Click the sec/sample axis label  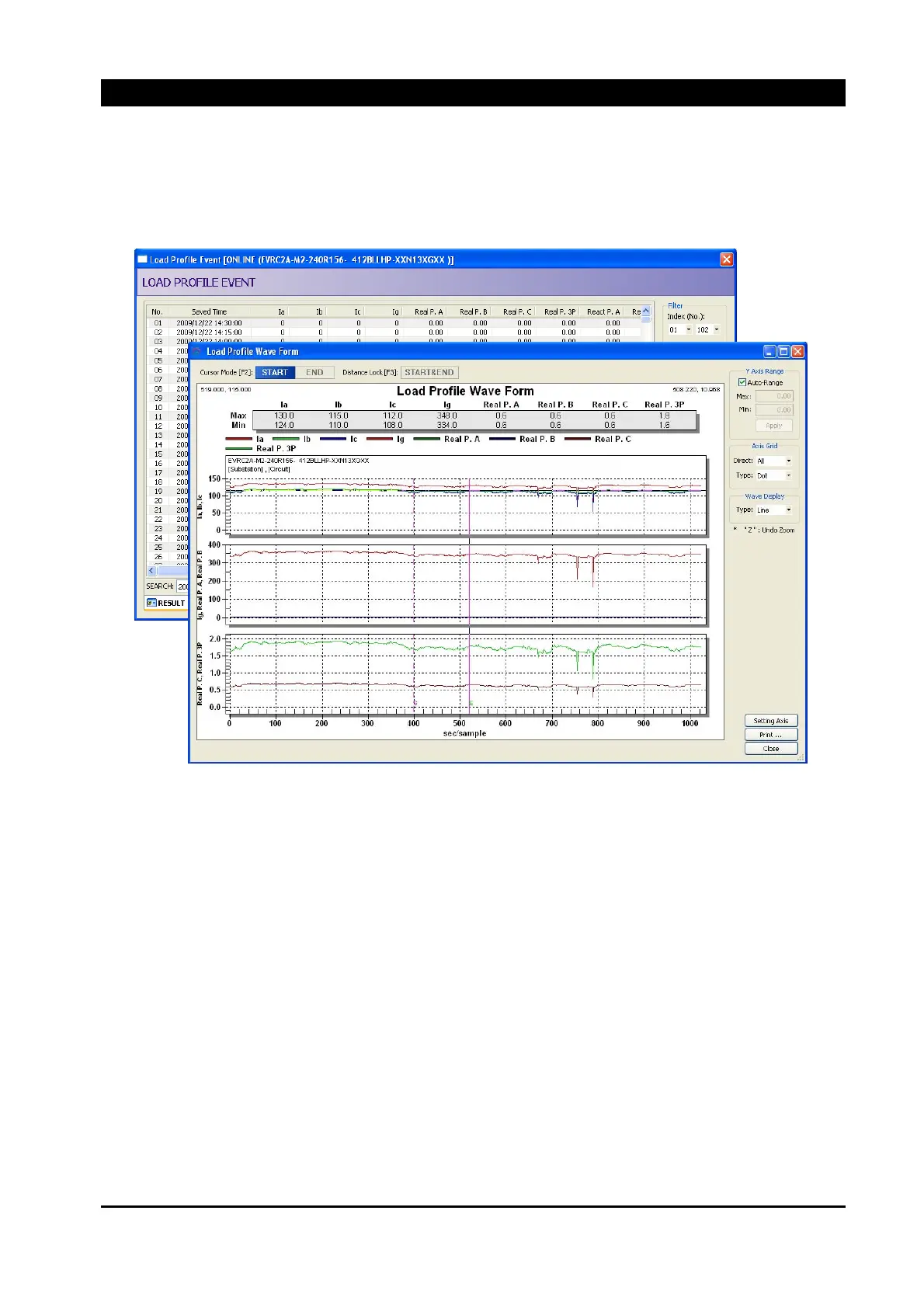click(x=464, y=733)
